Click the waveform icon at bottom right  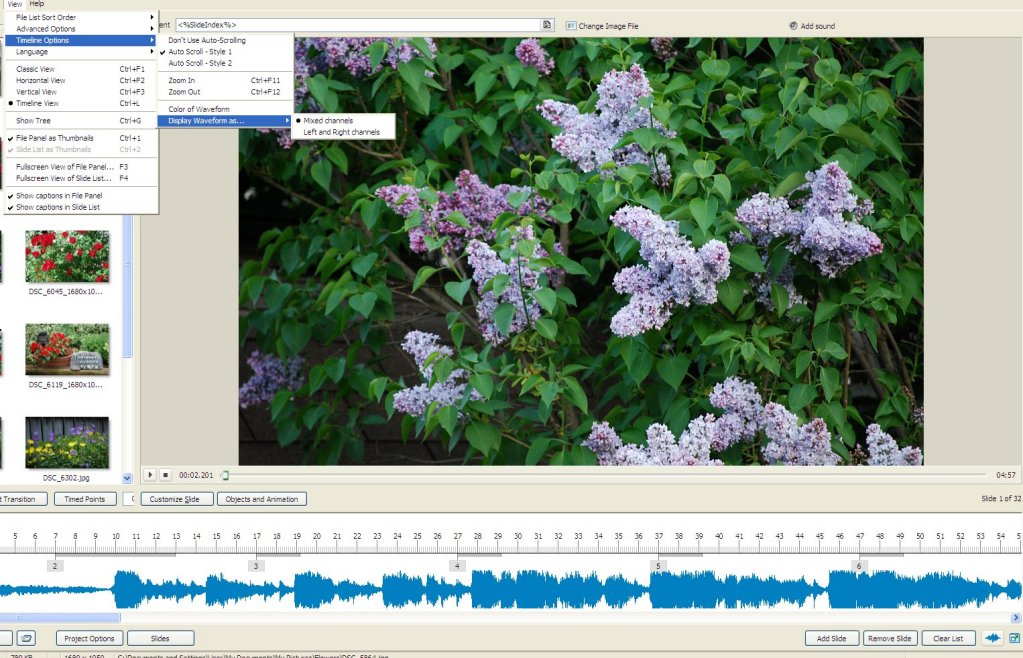[x=993, y=638]
